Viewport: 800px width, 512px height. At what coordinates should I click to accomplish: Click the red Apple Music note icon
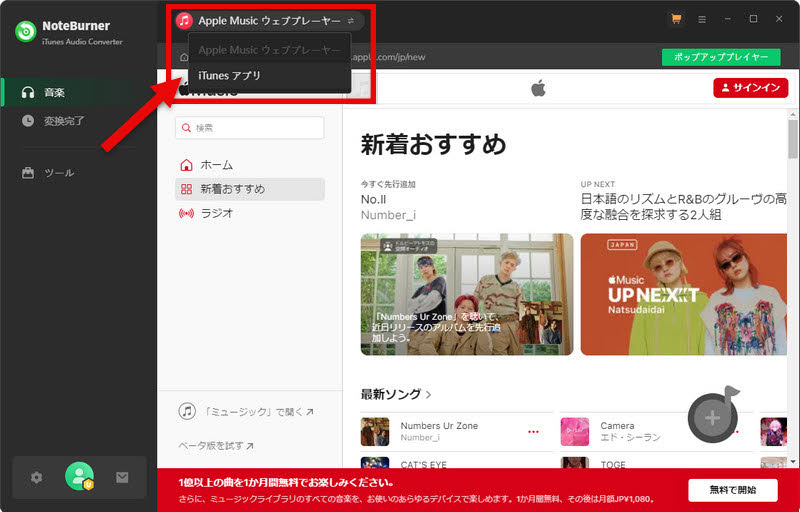[x=184, y=20]
